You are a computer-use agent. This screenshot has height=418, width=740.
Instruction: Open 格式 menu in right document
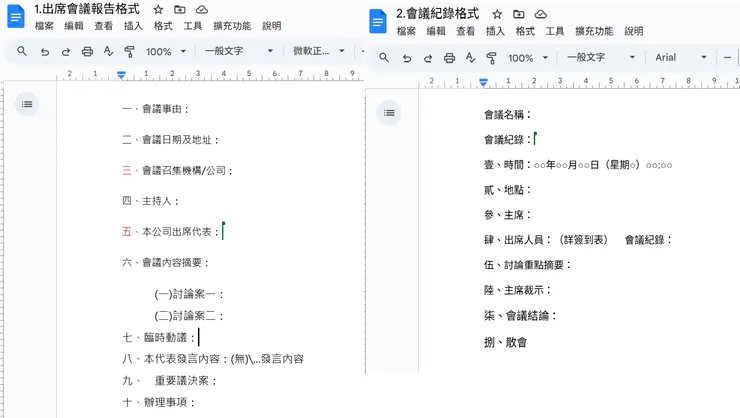tap(525, 31)
